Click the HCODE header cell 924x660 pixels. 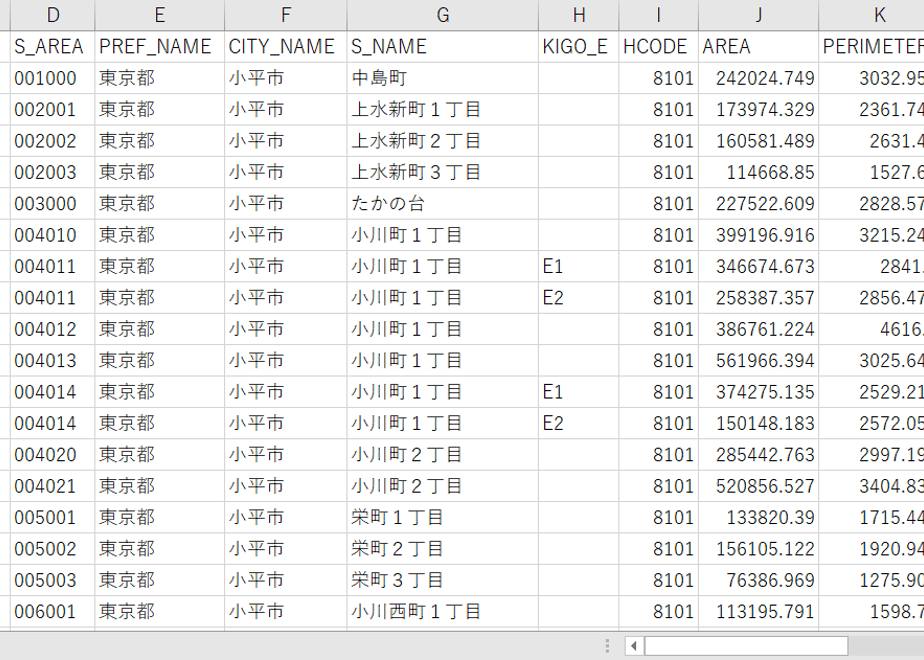pos(658,47)
